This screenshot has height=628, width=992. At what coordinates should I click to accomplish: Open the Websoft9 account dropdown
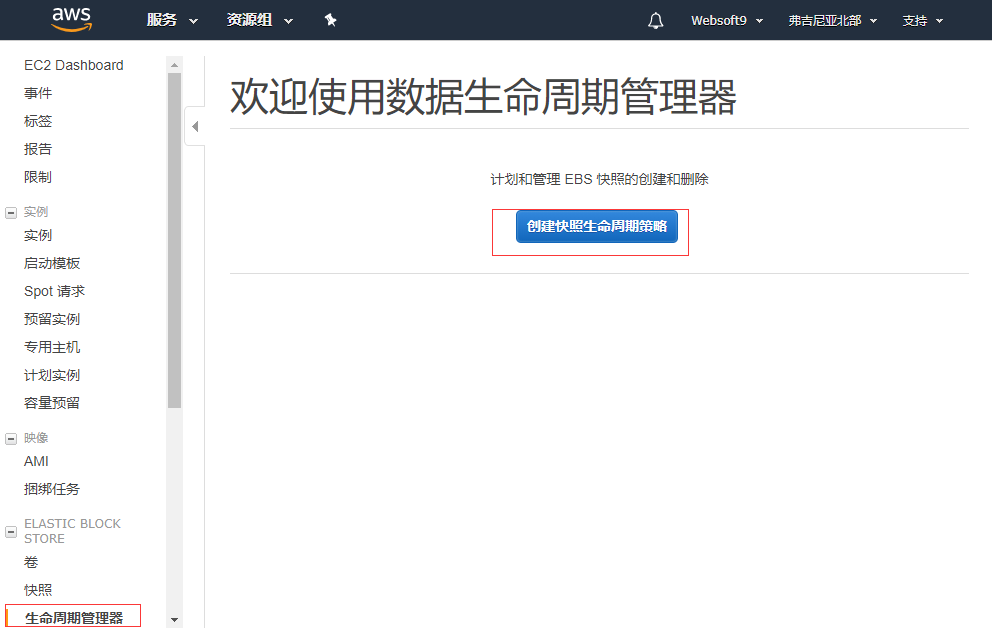point(726,20)
